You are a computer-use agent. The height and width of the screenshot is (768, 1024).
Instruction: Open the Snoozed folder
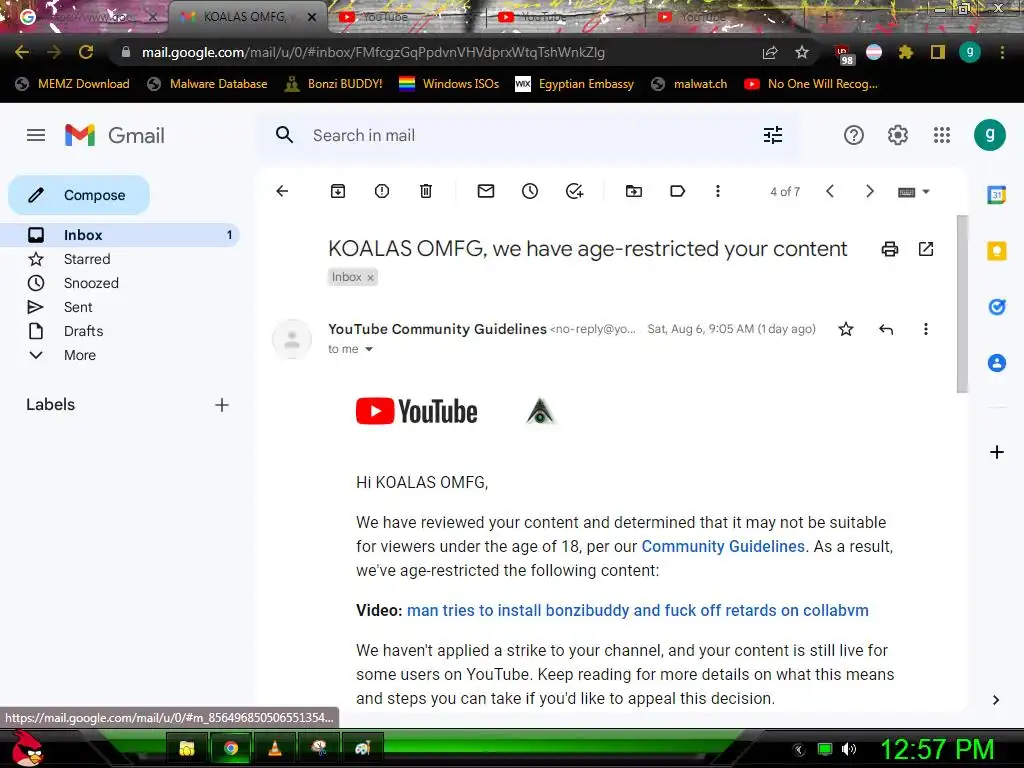pos(120,283)
